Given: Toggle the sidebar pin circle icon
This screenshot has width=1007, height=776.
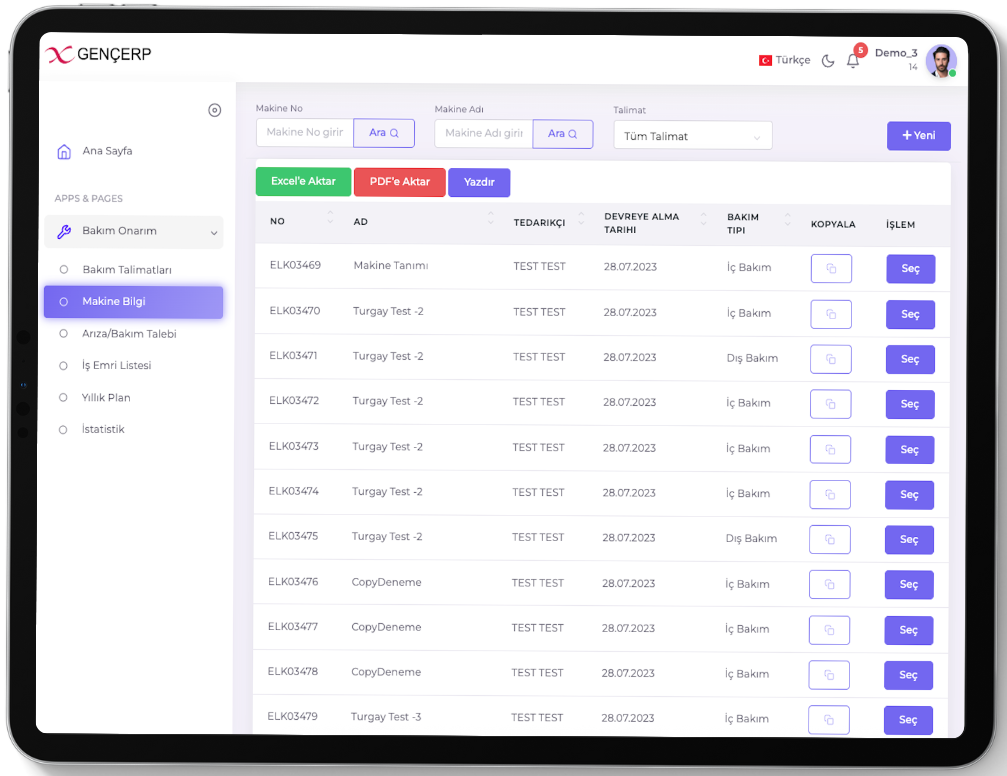Looking at the screenshot, I should tap(214, 111).
